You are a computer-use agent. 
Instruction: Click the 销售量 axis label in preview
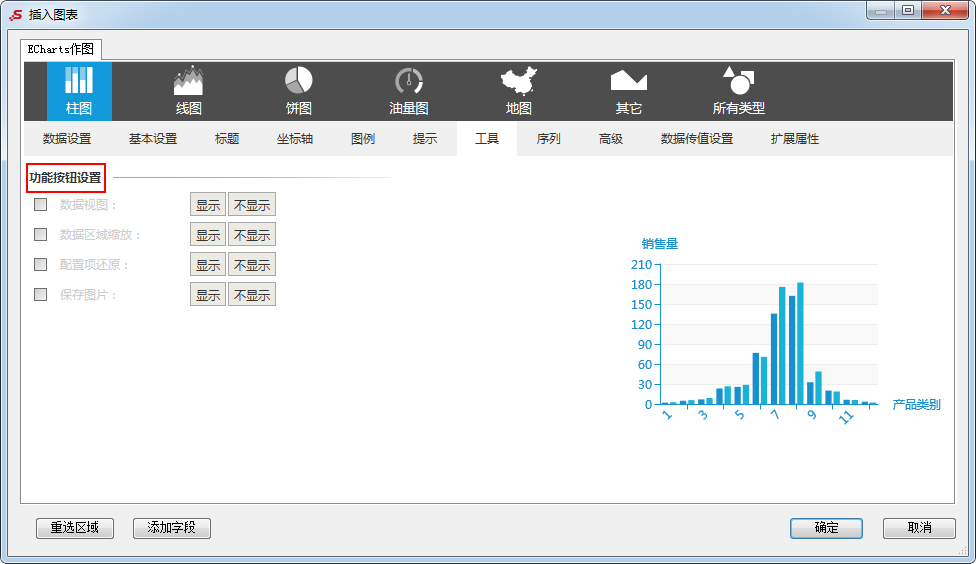pos(660,243)
